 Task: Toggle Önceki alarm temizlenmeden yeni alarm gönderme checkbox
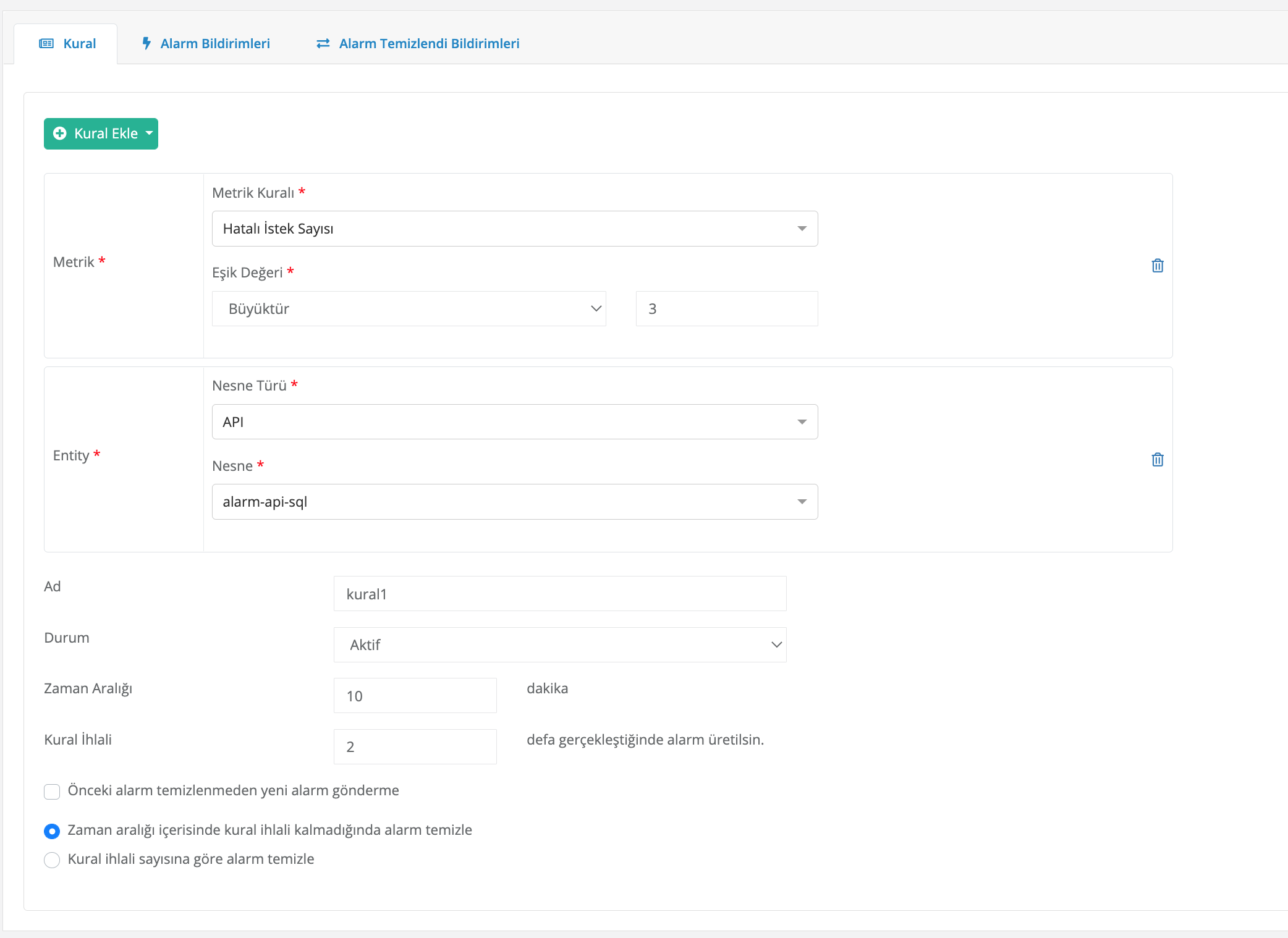tap(52, 792)
